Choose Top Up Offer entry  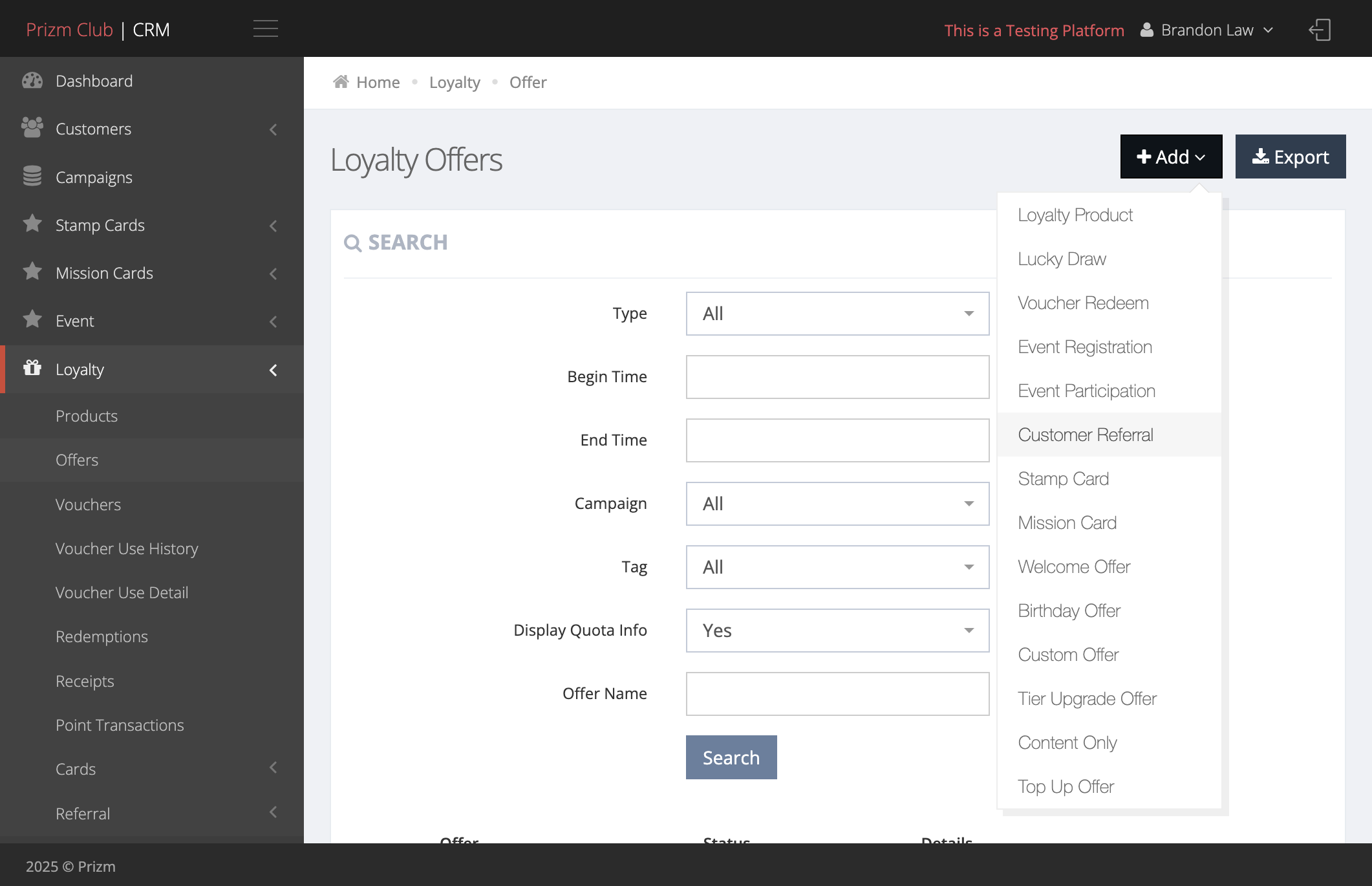[x=1109, y=786]
